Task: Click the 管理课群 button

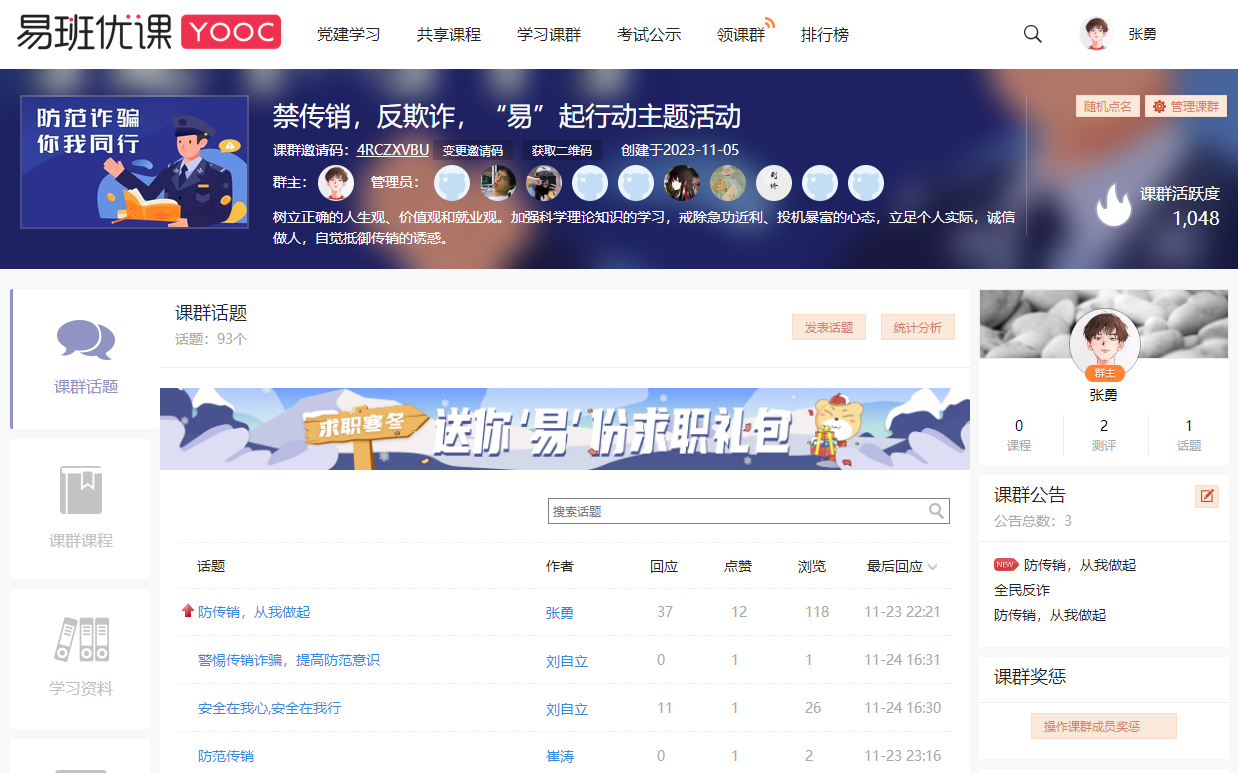Action: tap(1185, 106)
